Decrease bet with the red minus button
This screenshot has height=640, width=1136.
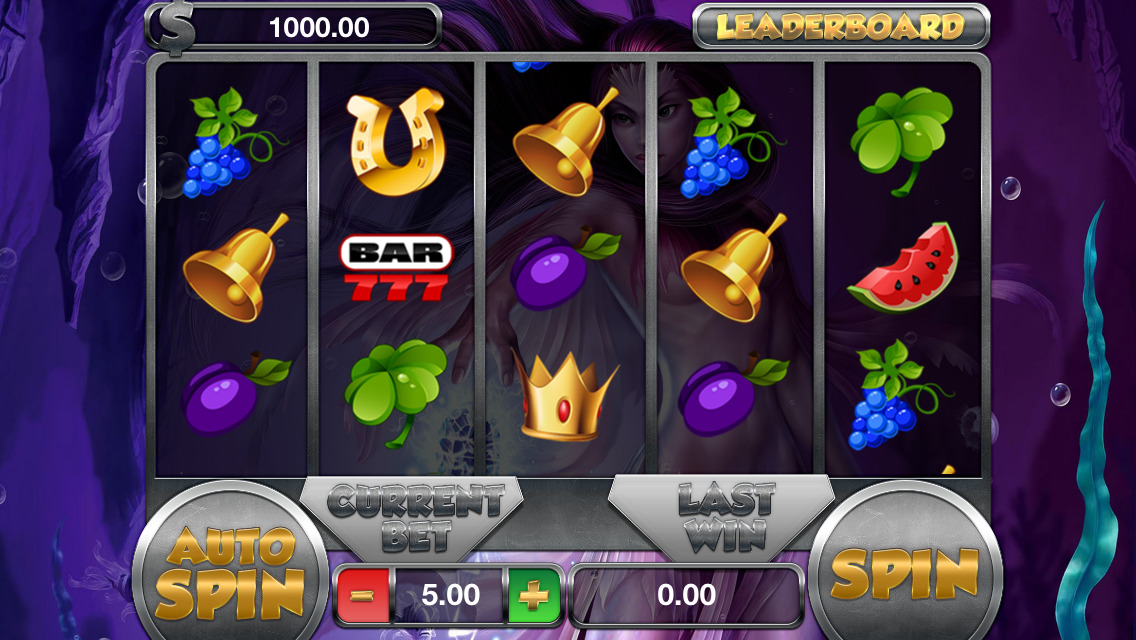(x=363, y=596)
